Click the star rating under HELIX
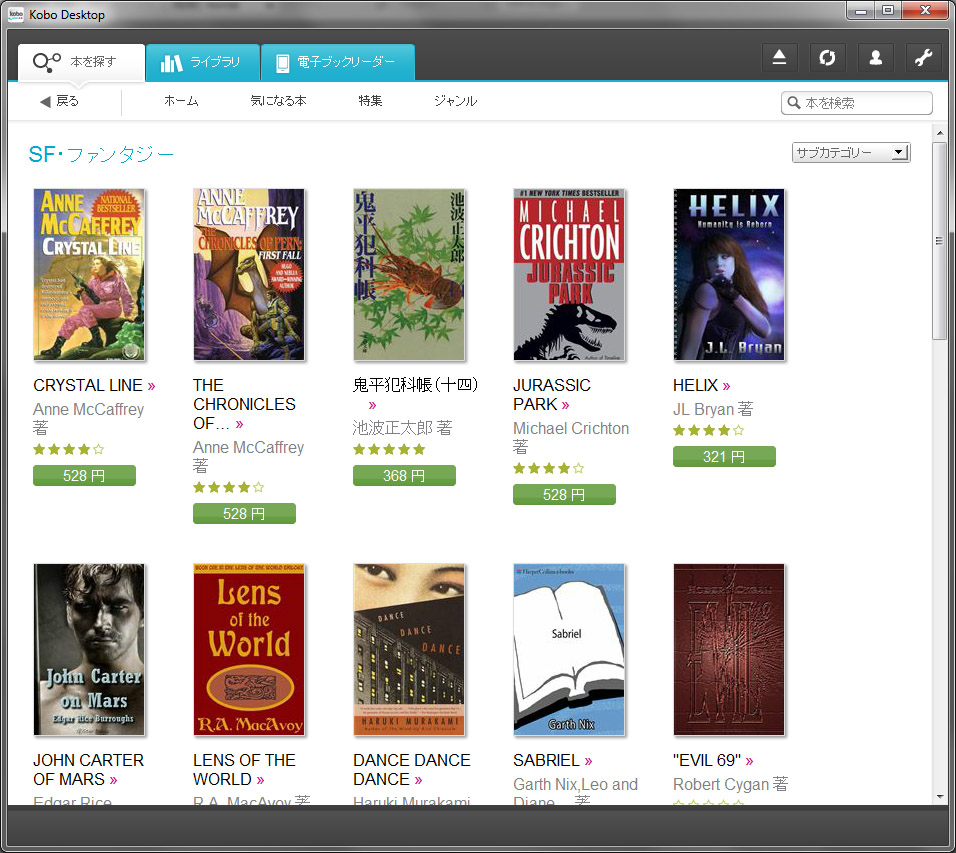The width and height of the screenshot is (956, 853). [708, 430]
